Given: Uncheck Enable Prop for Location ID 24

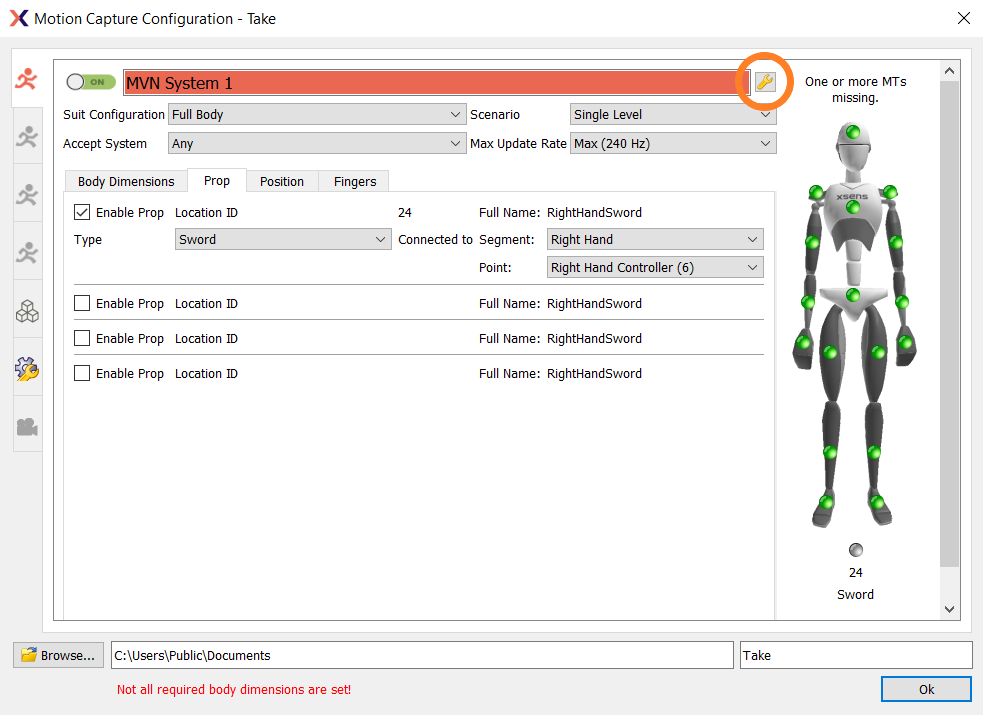Looking at the screenshot, I should (x=82, y=212).
